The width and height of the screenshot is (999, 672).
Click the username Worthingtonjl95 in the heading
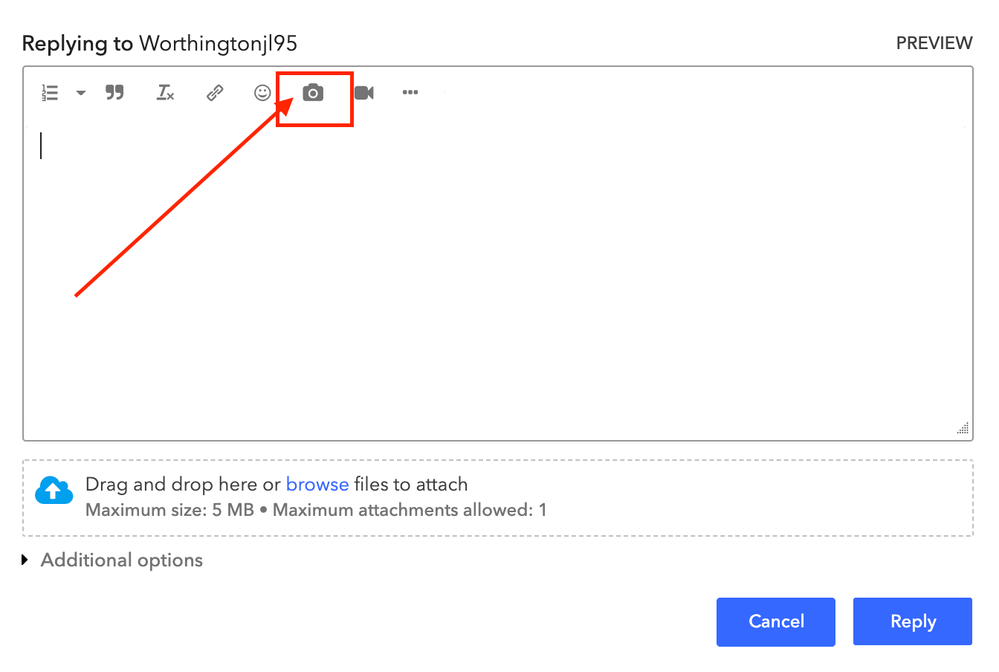[x=218, y=43]
